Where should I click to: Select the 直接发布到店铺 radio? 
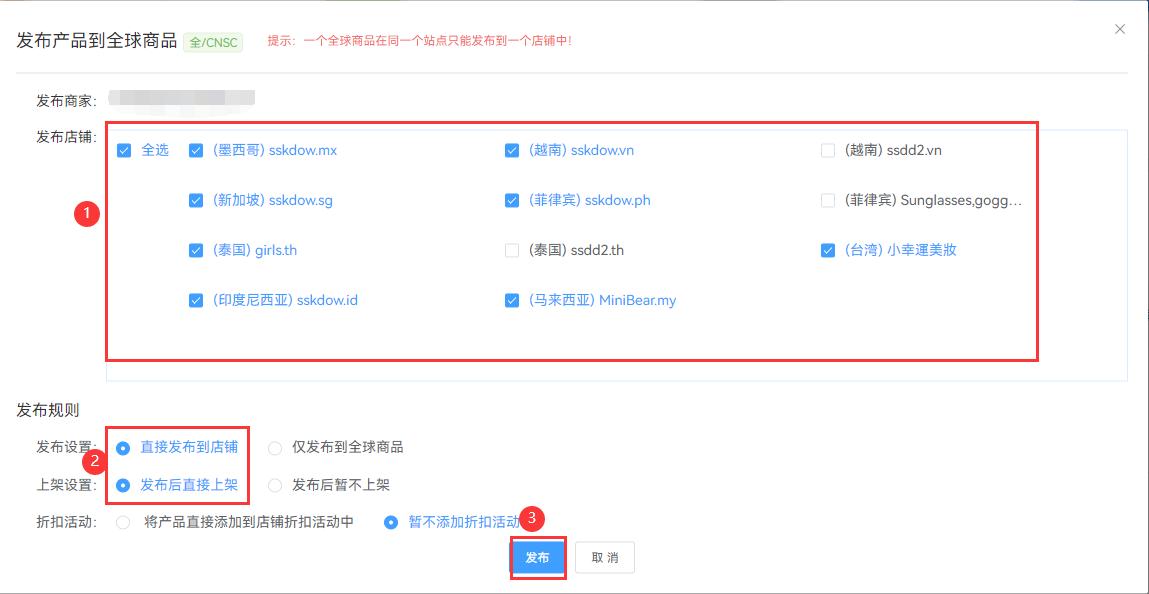tap(124, 448)
